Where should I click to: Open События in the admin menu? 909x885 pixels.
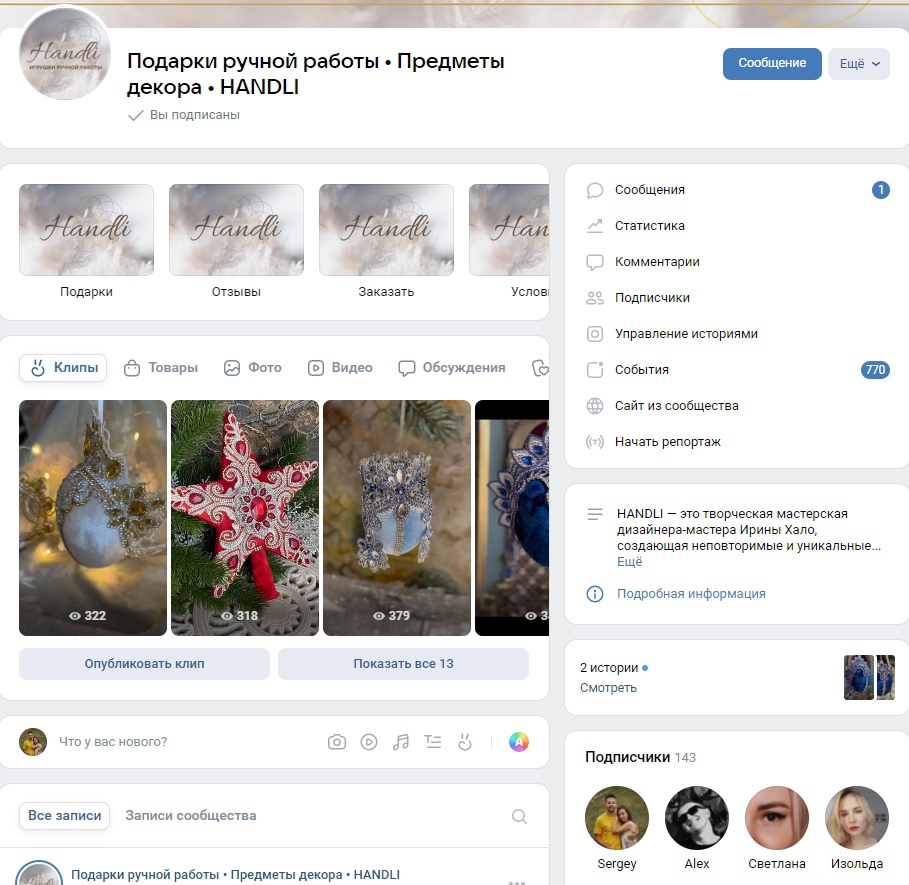pyautogui.click(x=737, y=369)
